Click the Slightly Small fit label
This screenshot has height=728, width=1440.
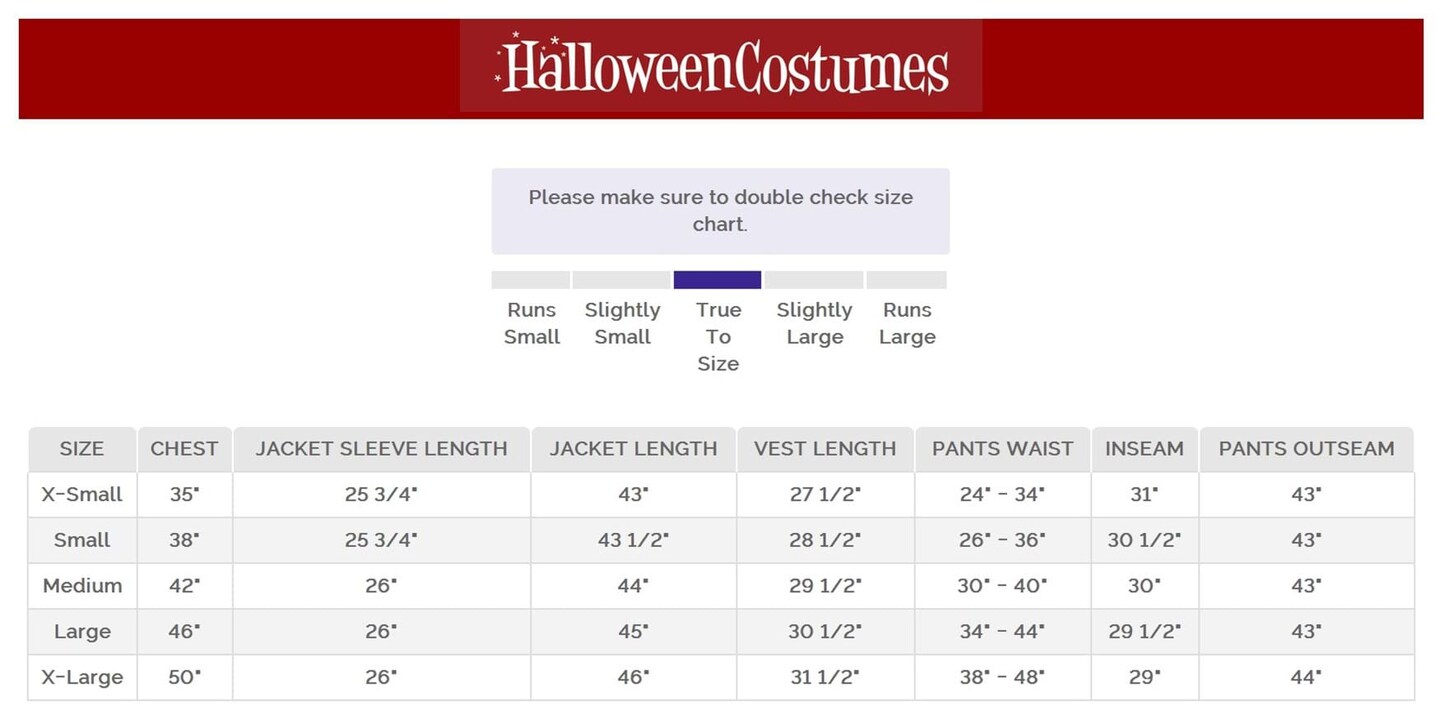click(x=622, y=323)
